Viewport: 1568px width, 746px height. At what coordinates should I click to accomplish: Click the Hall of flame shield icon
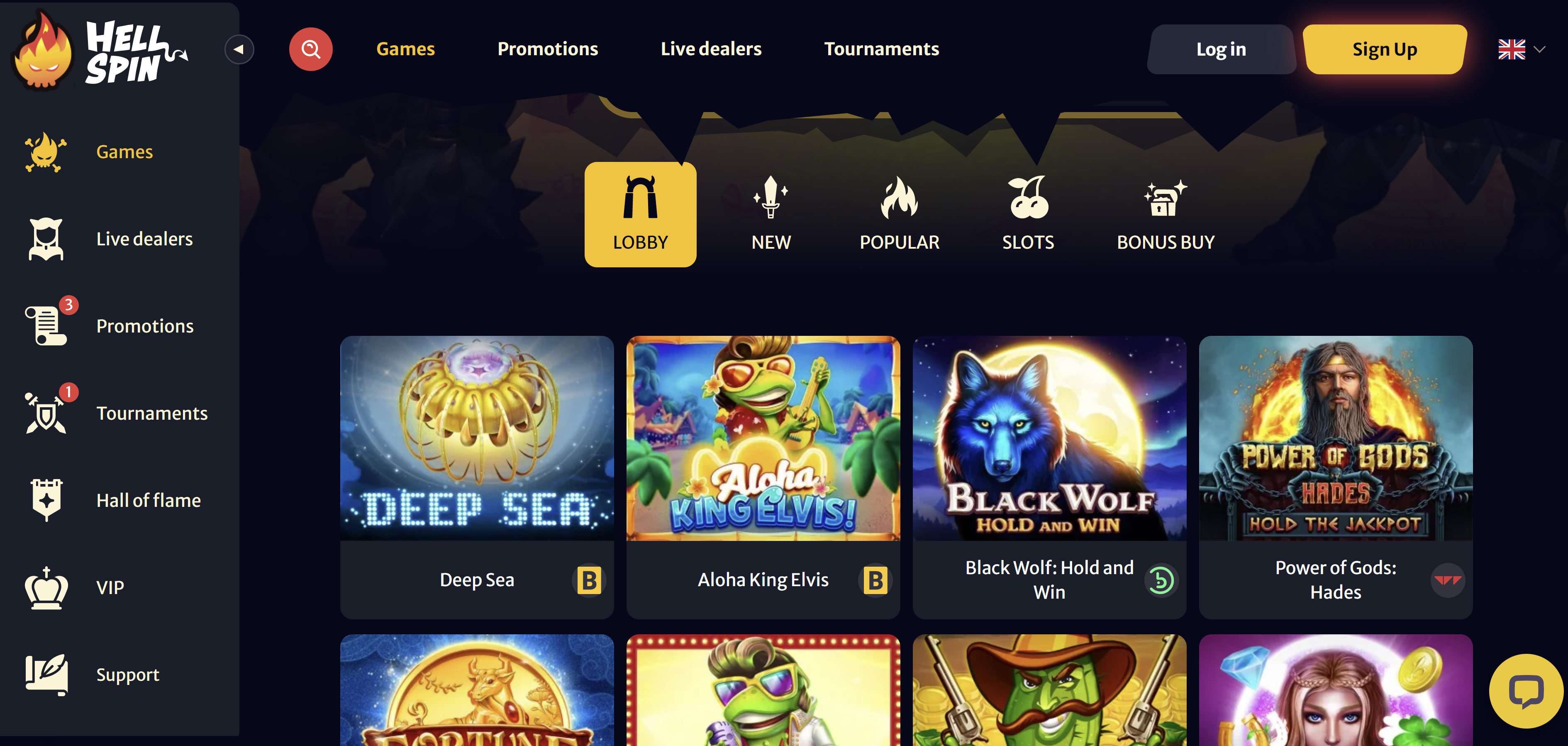(46, 500)
